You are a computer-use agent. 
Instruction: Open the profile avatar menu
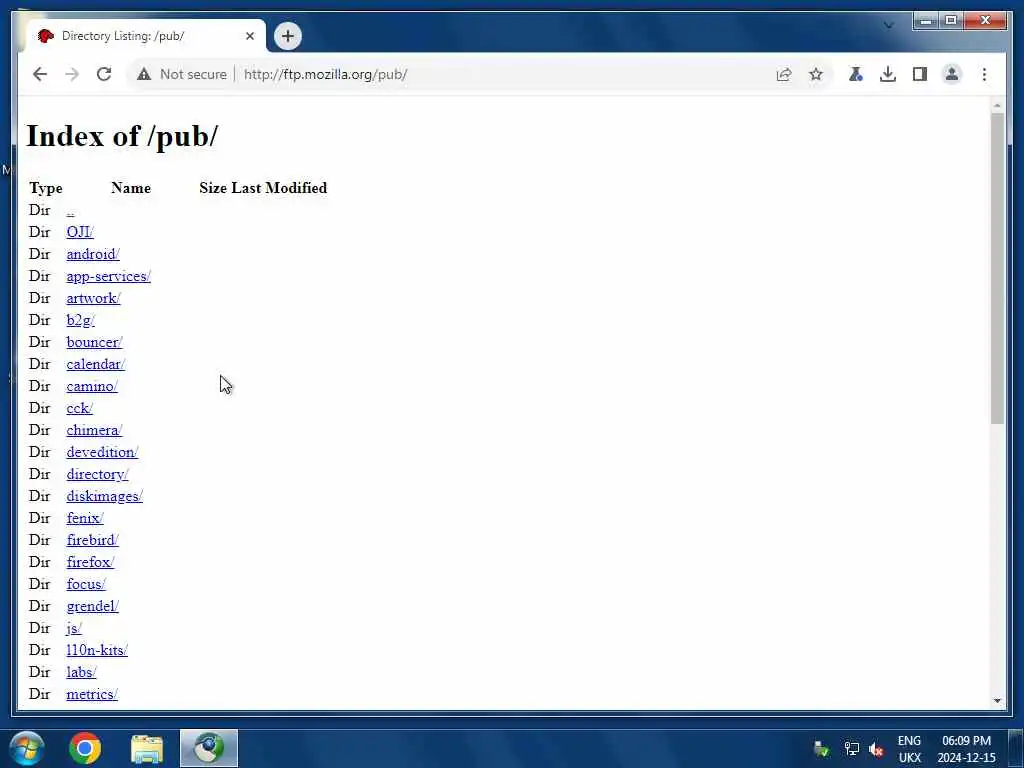pos(952,74)
